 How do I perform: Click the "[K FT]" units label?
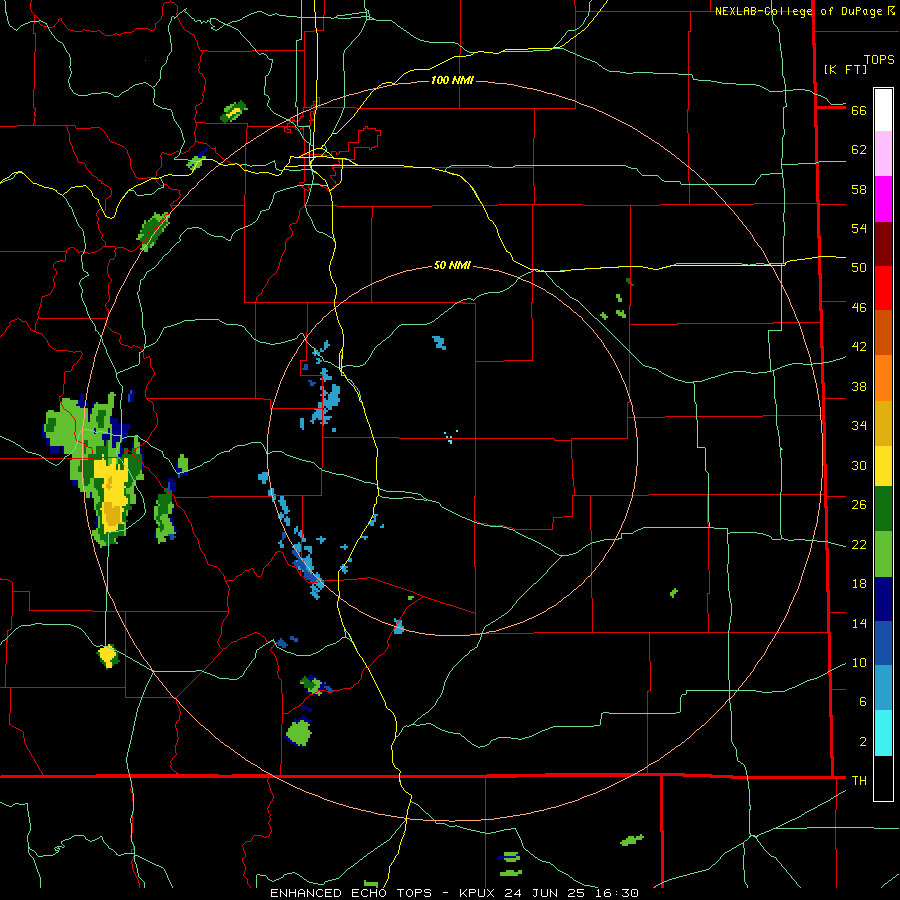point(845,69)
